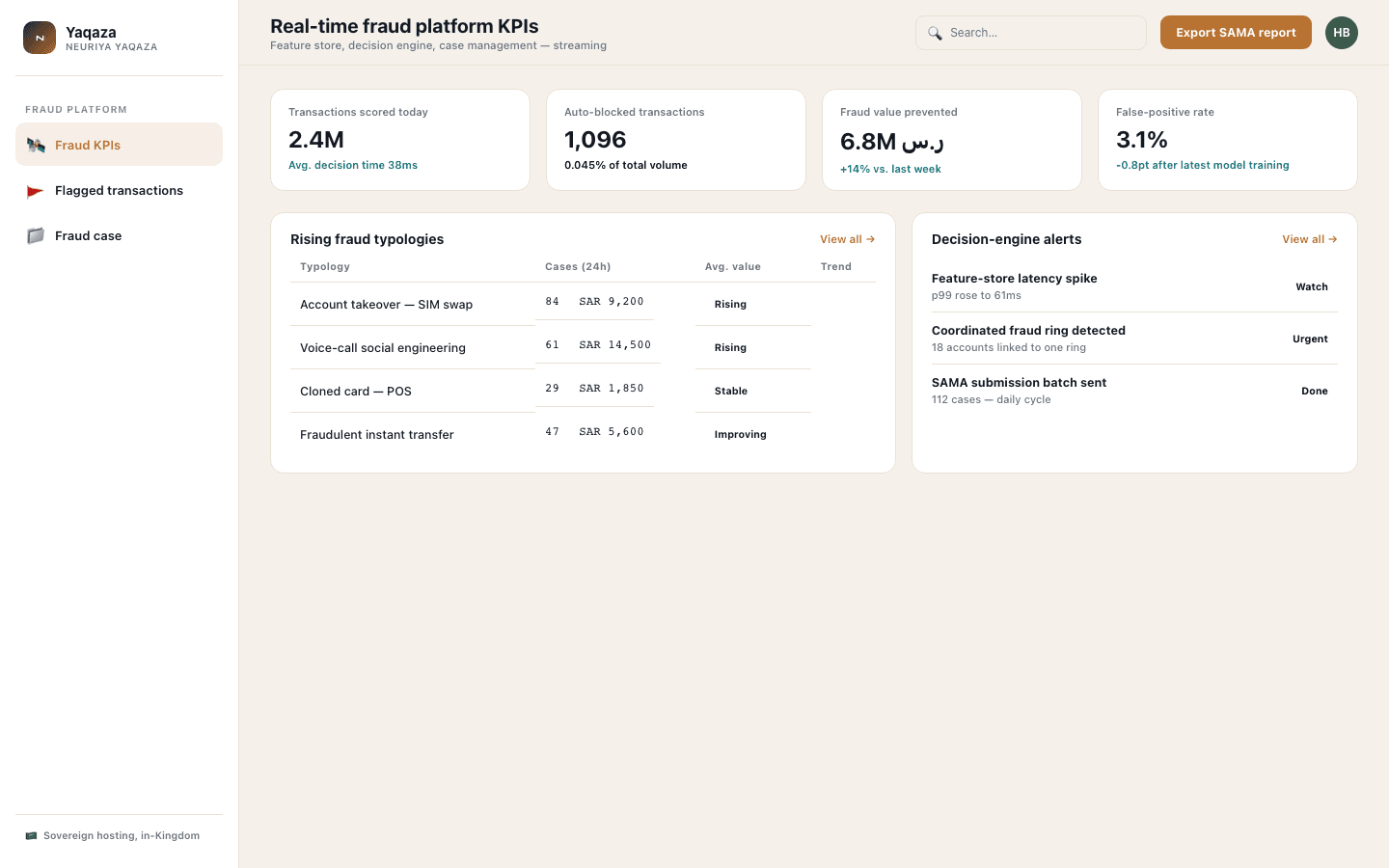This screenshot has width=1389, height=868.
Task: Focus the Search input field
Action: 1031,33
